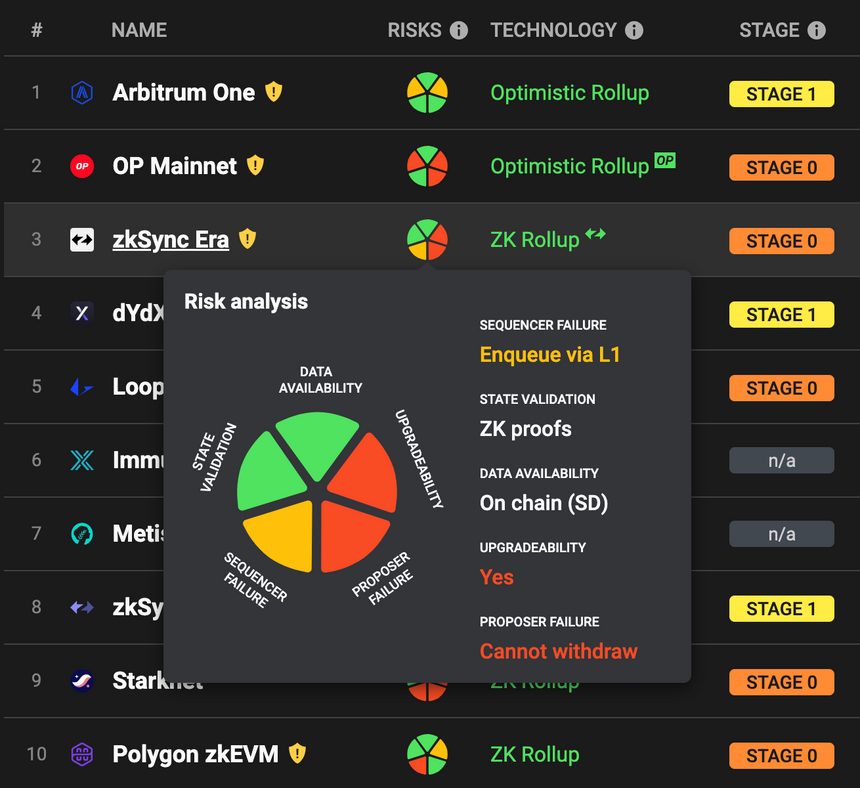
Task: Open the zkSync Era project link
Action: 171,240
